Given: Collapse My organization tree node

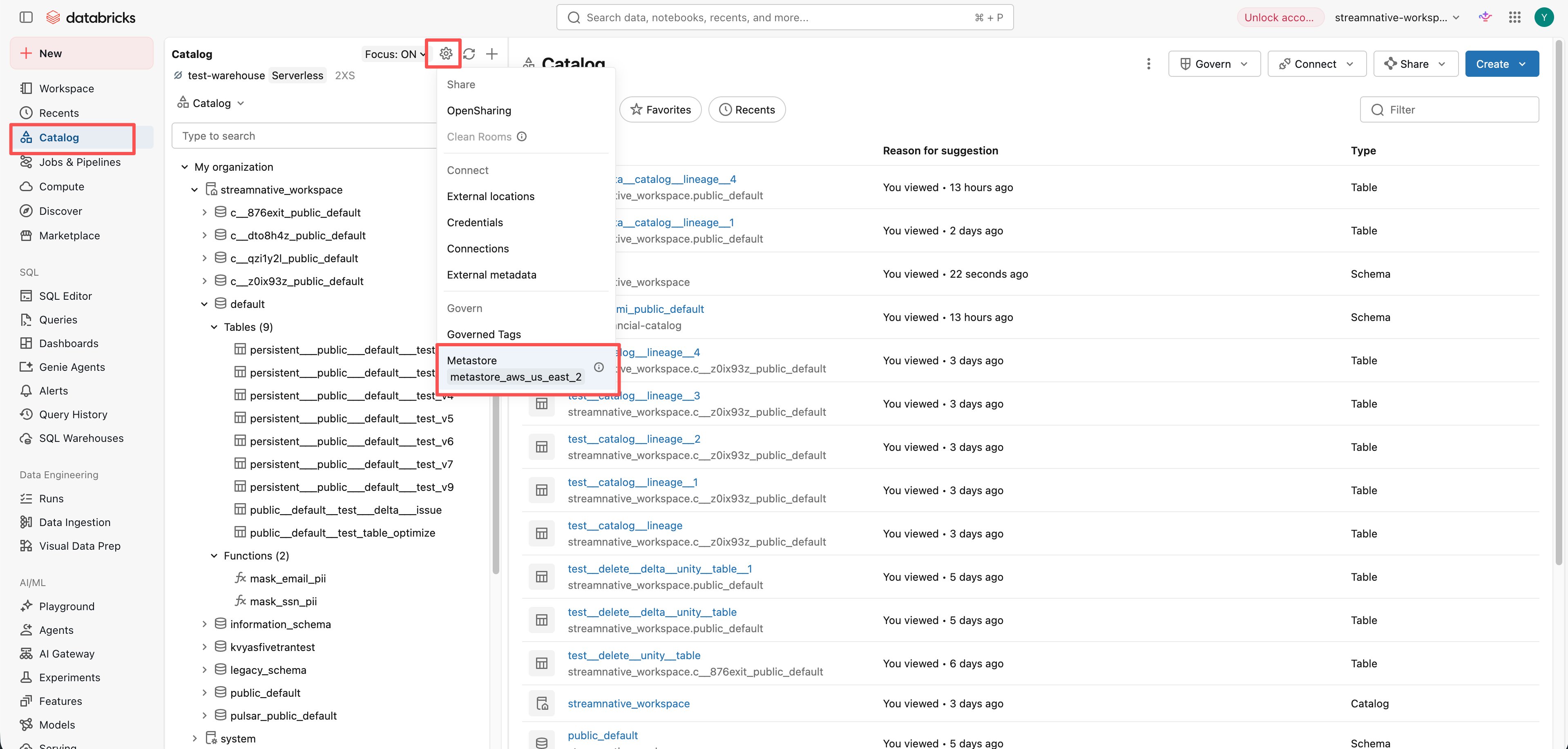Looking at the screenshot, I should (x=184, y=167).
